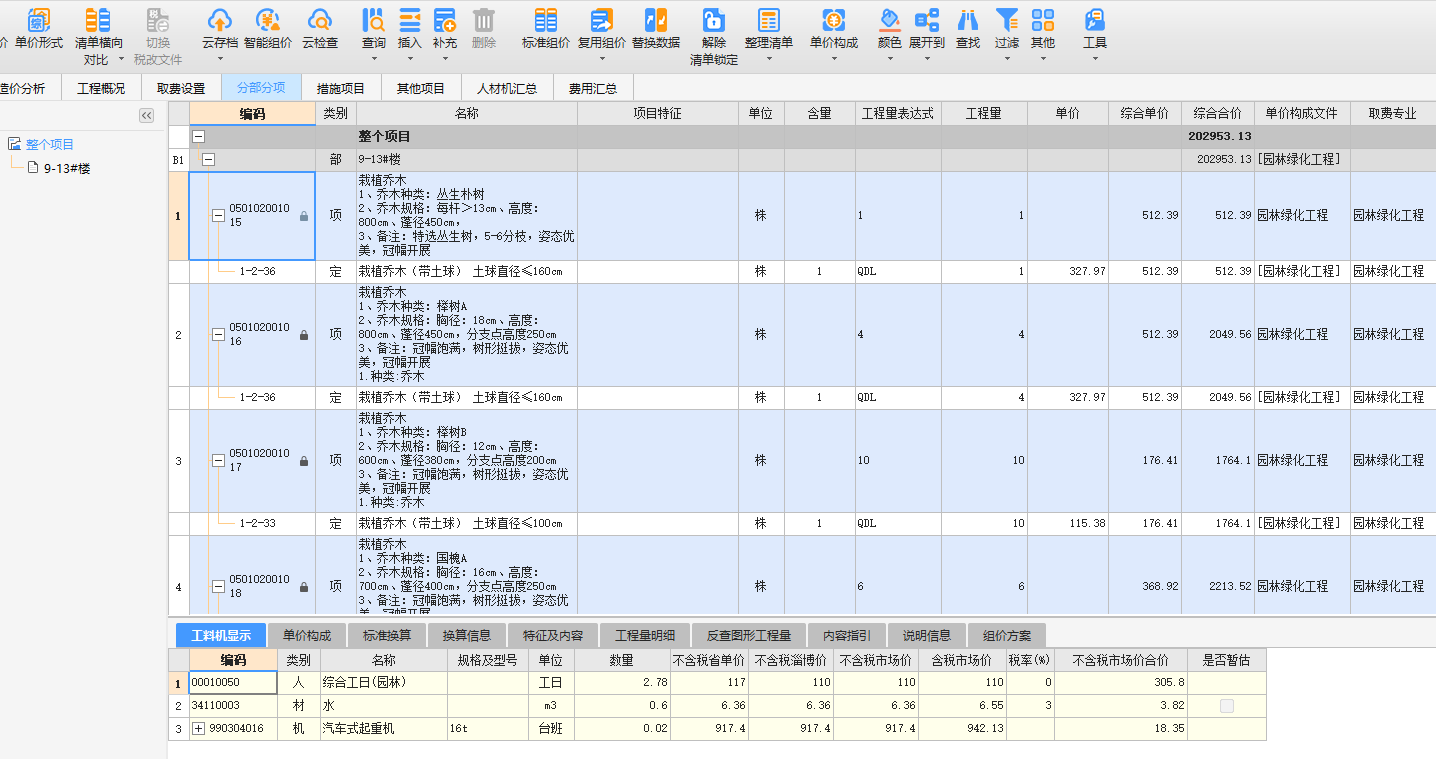Switch to the 其他项目 tab
Viewport: 1436px width, 759px height.
[x=420, y=88]
